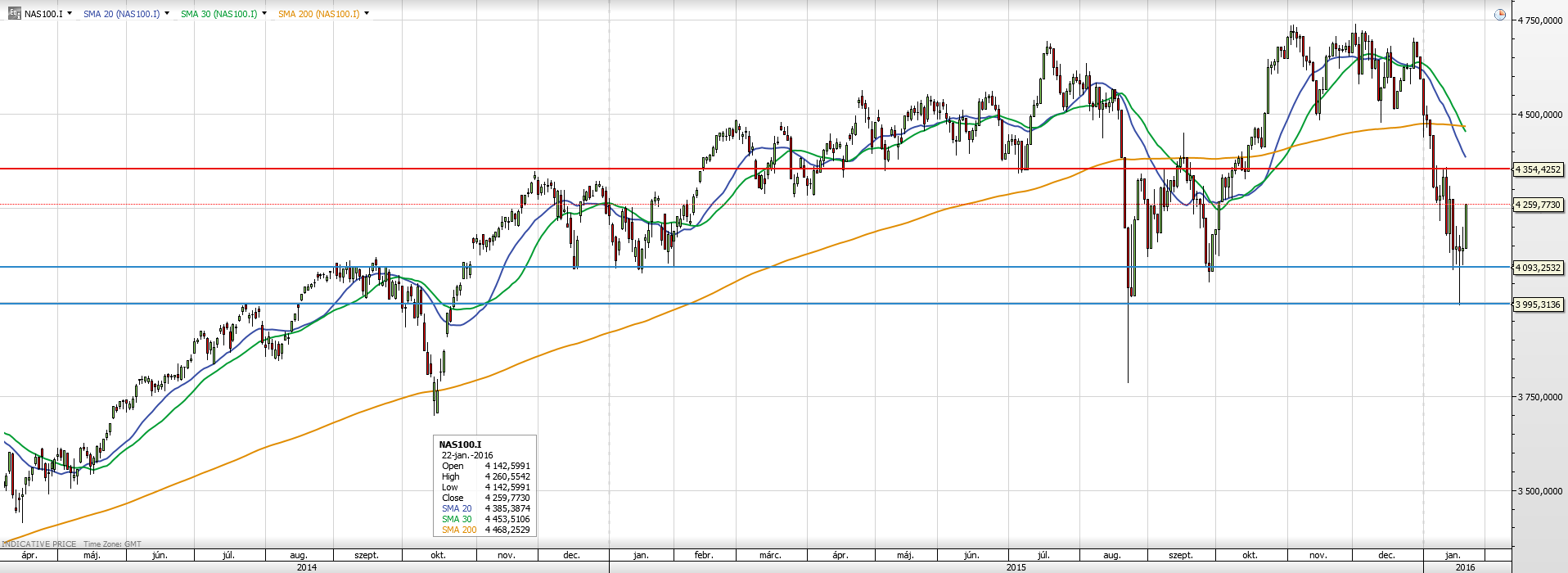Click the 'dec.' 2015 month label
The image size is (1568, 573).
1386,555
